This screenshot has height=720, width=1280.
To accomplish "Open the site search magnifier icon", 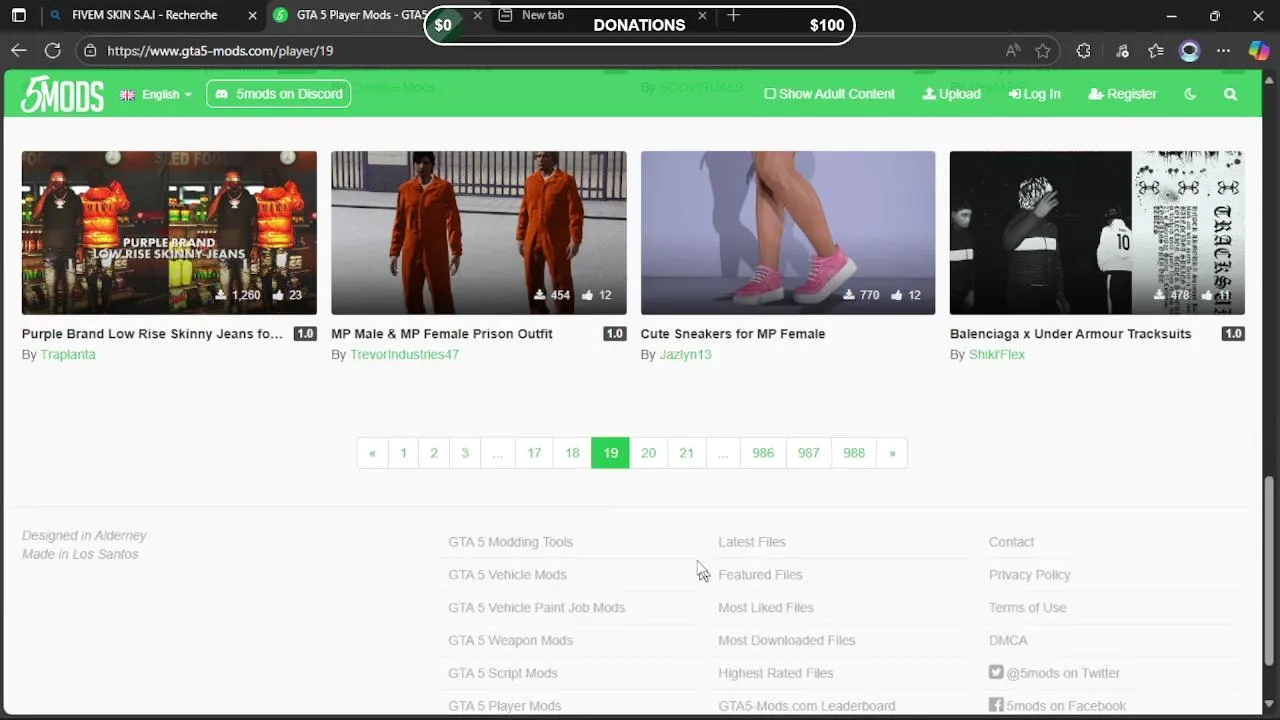I will (x=1231, y=94).
